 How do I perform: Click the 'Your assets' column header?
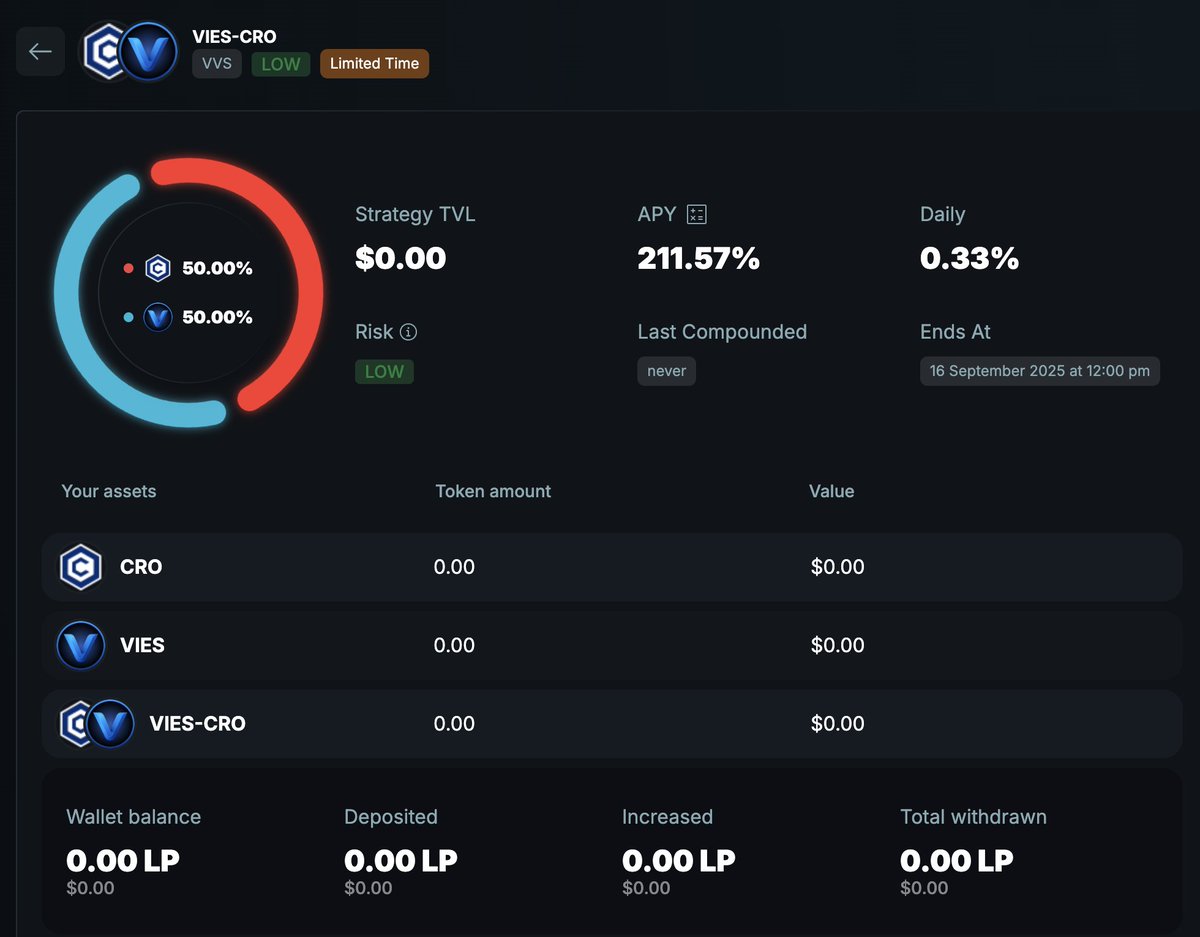pos(109,491)
